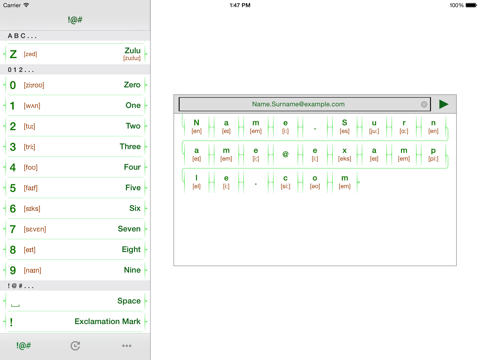Select the 0 Zero row

click(75, 85)
